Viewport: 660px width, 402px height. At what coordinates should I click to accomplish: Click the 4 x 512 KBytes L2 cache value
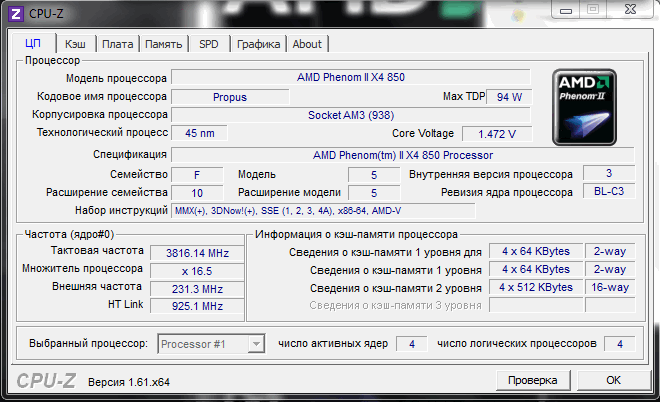point(536,287)
